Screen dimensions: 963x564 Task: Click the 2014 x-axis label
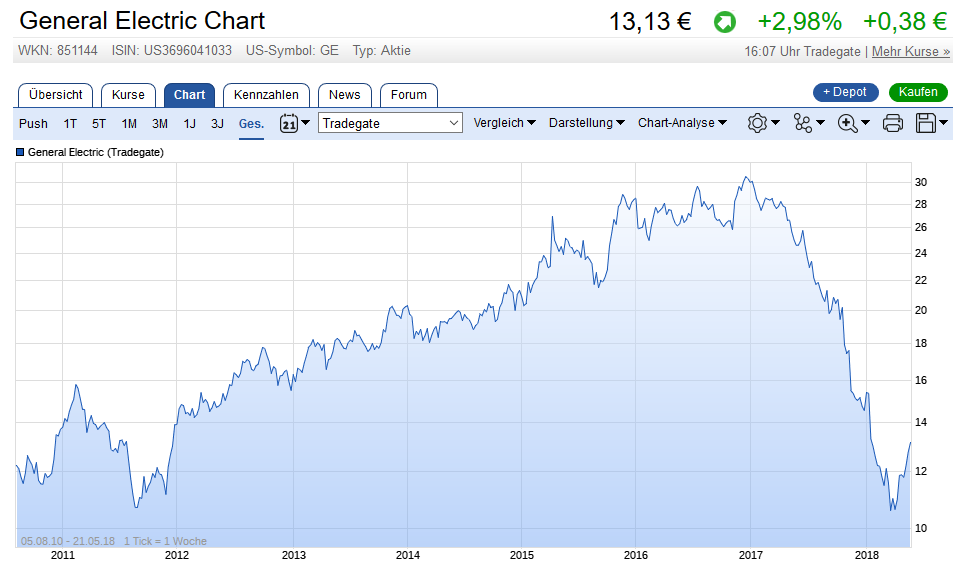coord(408,555)
